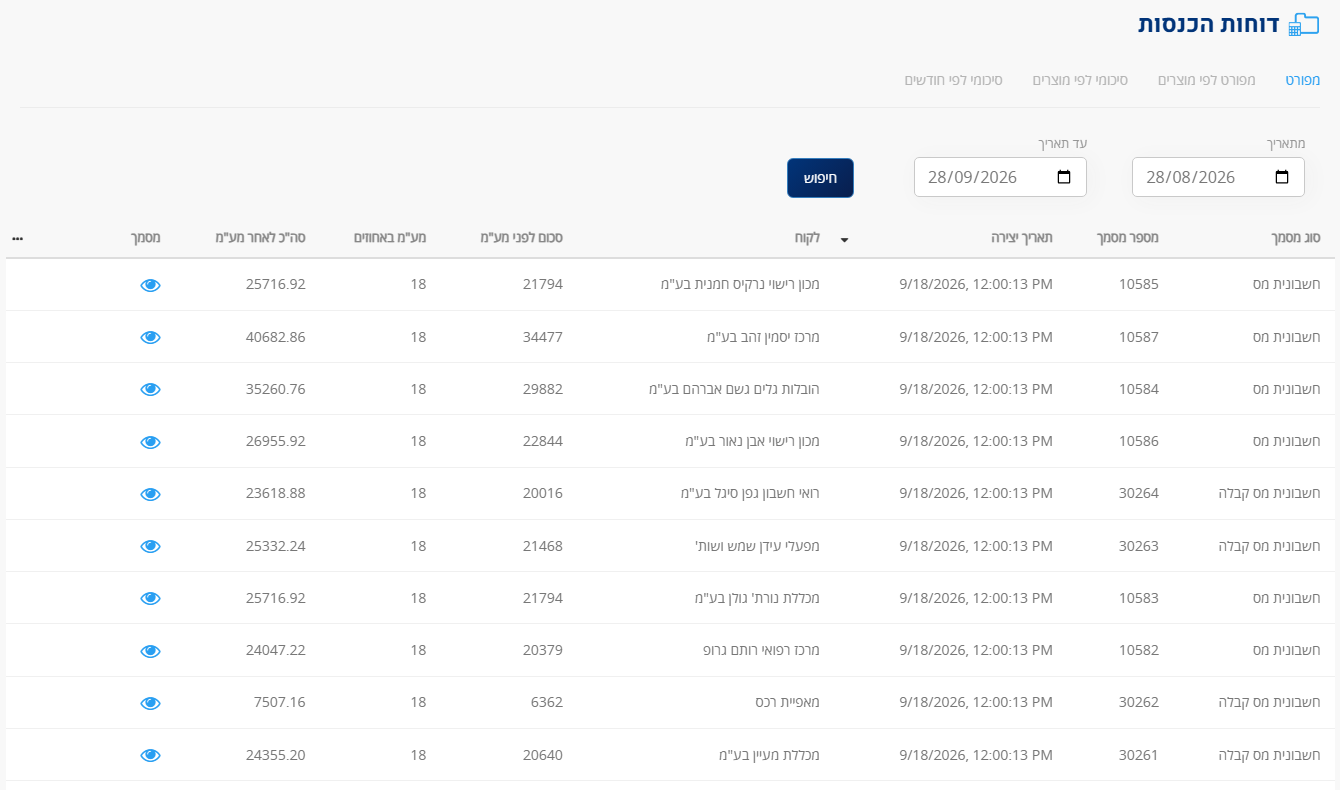Focus the from-date field 28/08/2026
This screenshot has width=1340, height=790.
pos(1218,177)
